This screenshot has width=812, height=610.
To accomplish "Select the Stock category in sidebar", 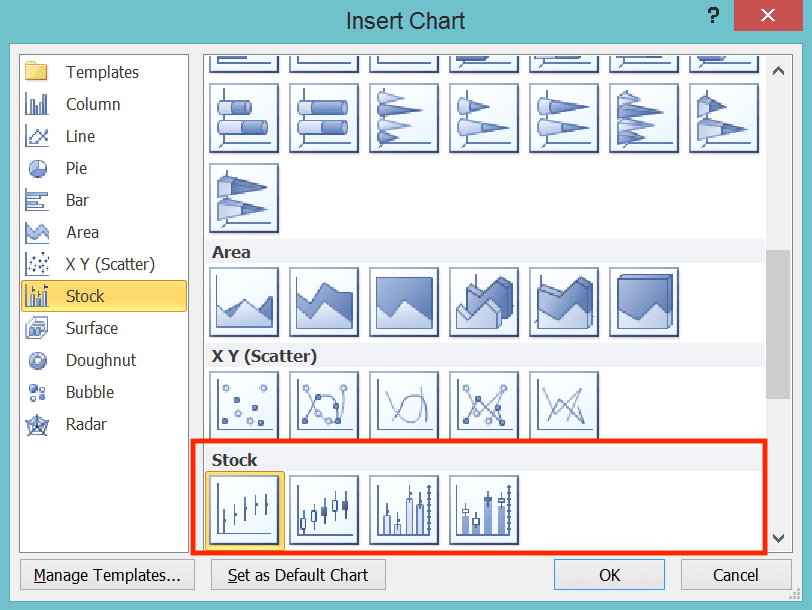I will point(104,296).
